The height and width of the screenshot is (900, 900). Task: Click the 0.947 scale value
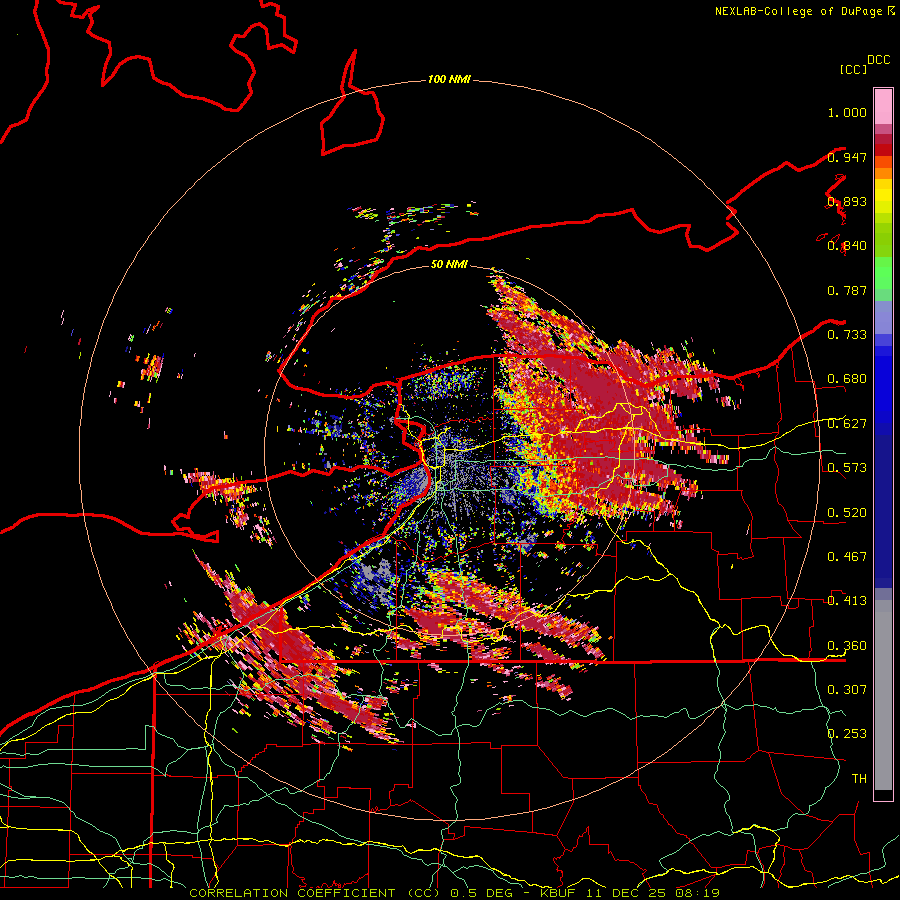[x=847, y=157]
